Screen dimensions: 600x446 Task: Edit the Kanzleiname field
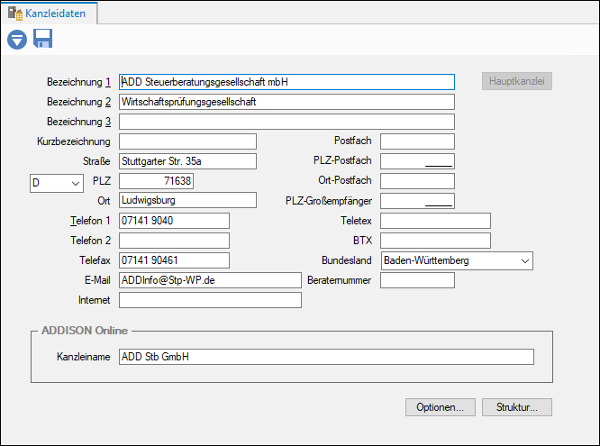pyautogui.click(x=326, y=356)
